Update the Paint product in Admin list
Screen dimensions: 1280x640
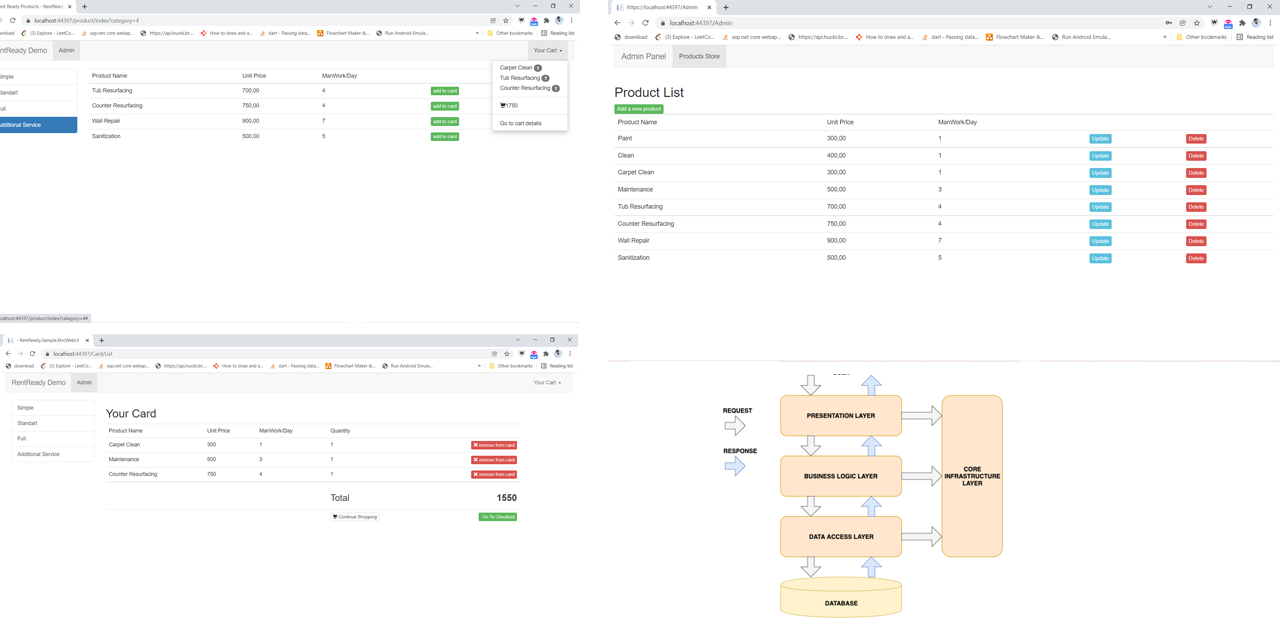pyautogui.click(x=1100, y=139)
